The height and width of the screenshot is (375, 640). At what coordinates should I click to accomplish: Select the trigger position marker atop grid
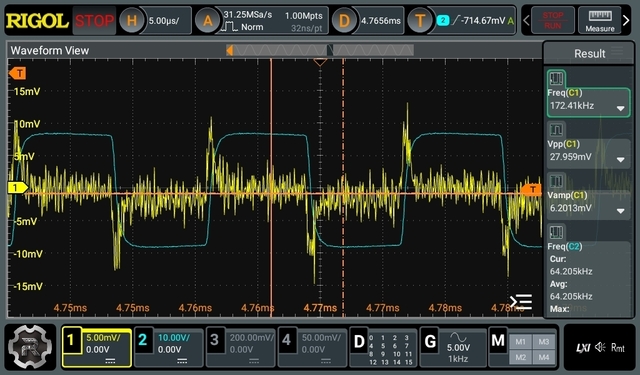pyautogui.click(x=320, y=62)
